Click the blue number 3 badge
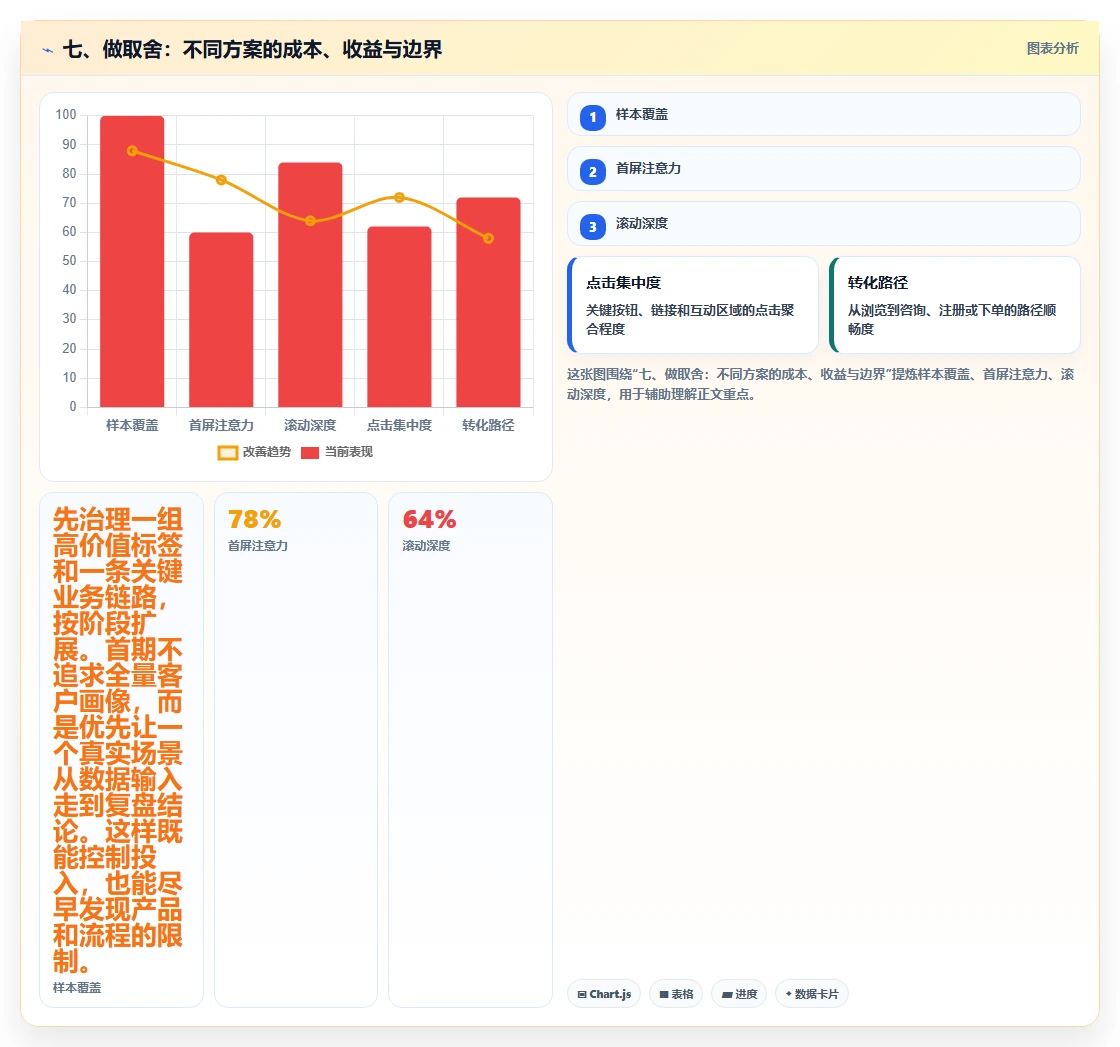 click(x=592, y=226)
